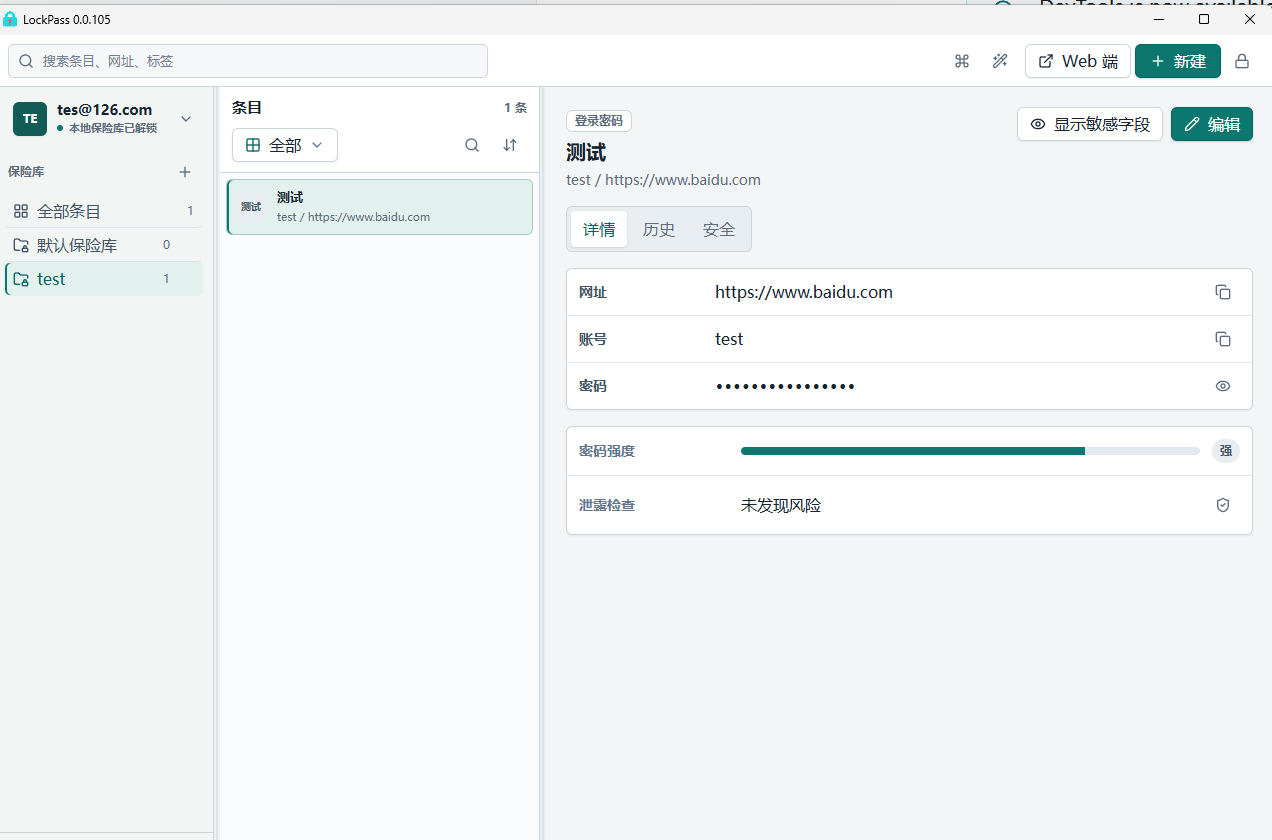Switch to the 历史 tab
This screenshot has height=840, width=1272.
coord(659,229)
